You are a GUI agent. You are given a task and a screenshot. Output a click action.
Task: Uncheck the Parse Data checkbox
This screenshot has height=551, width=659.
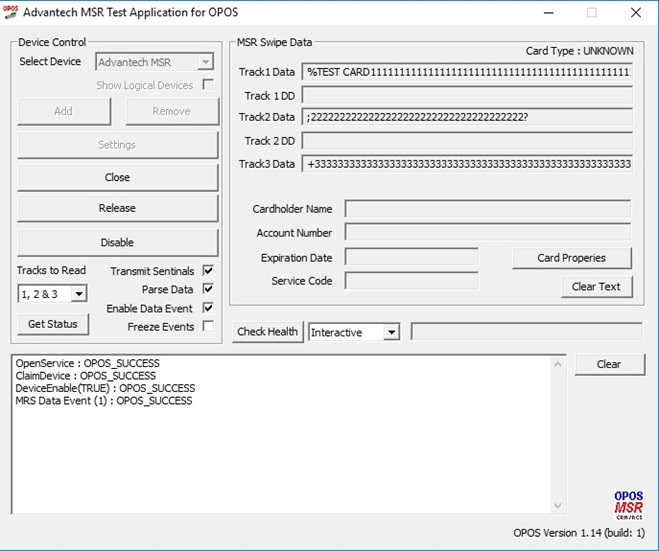208,290
